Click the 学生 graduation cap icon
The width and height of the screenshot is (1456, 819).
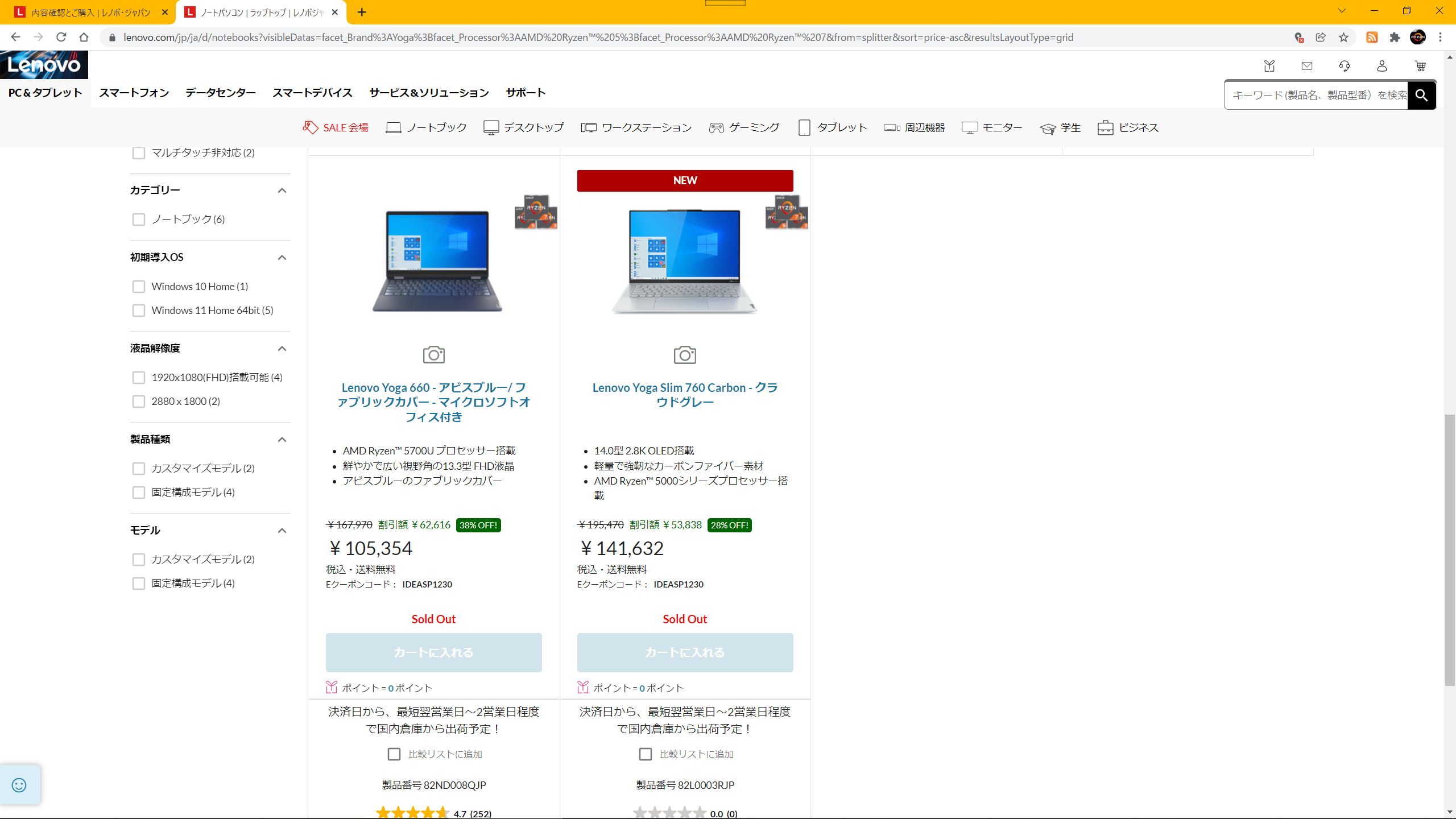point(1048,129)
